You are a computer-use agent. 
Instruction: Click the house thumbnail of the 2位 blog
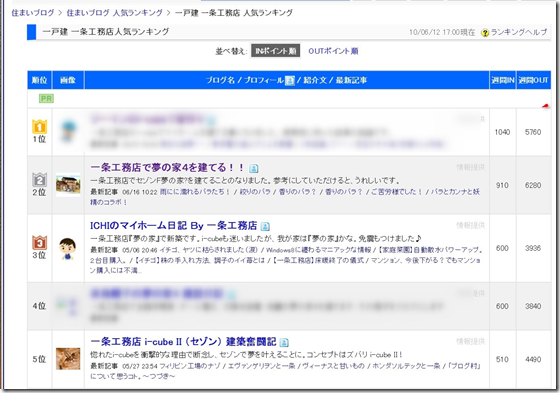(x=68, y=185)
